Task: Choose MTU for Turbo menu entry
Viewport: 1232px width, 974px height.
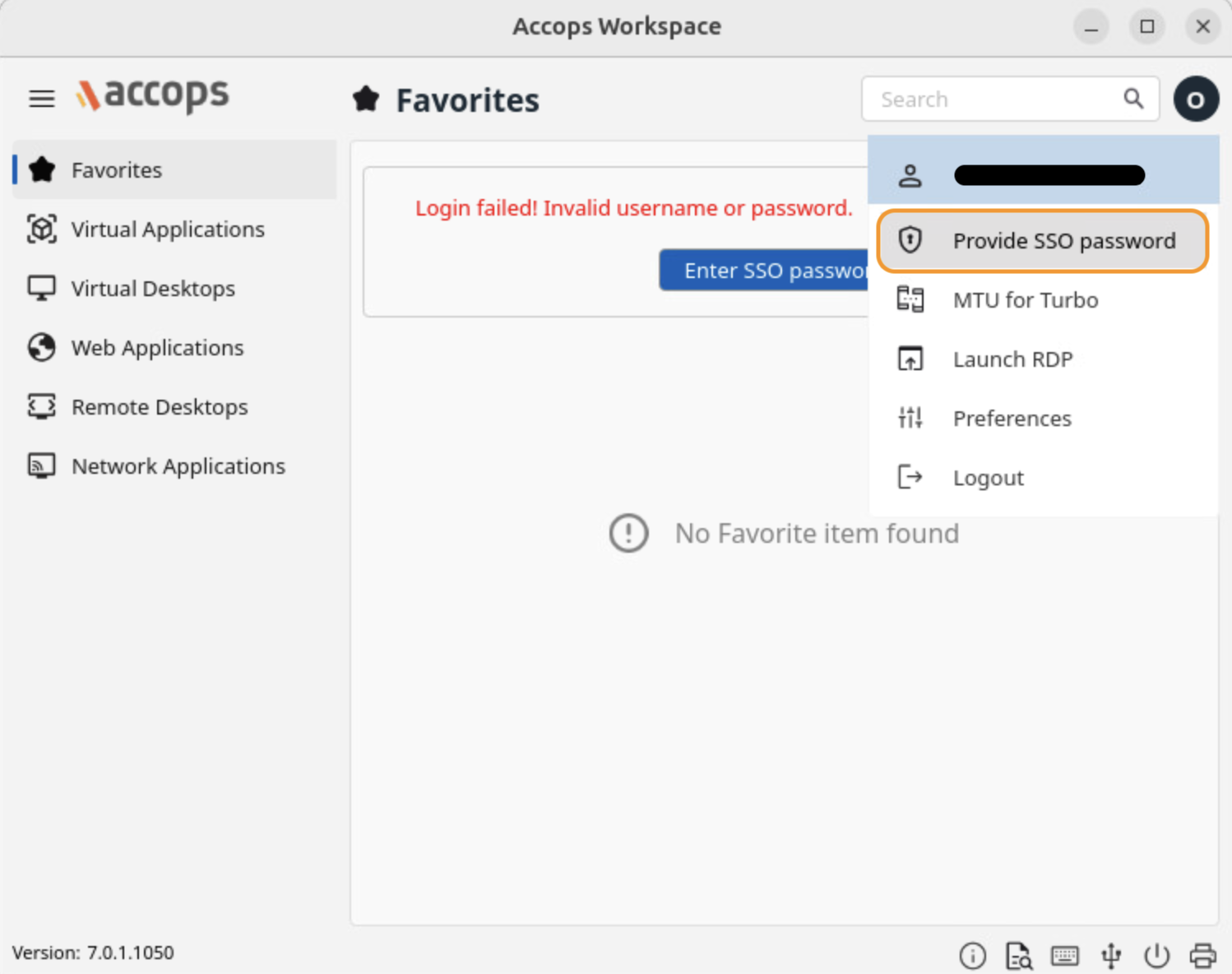Action: tap(1025, 300)
